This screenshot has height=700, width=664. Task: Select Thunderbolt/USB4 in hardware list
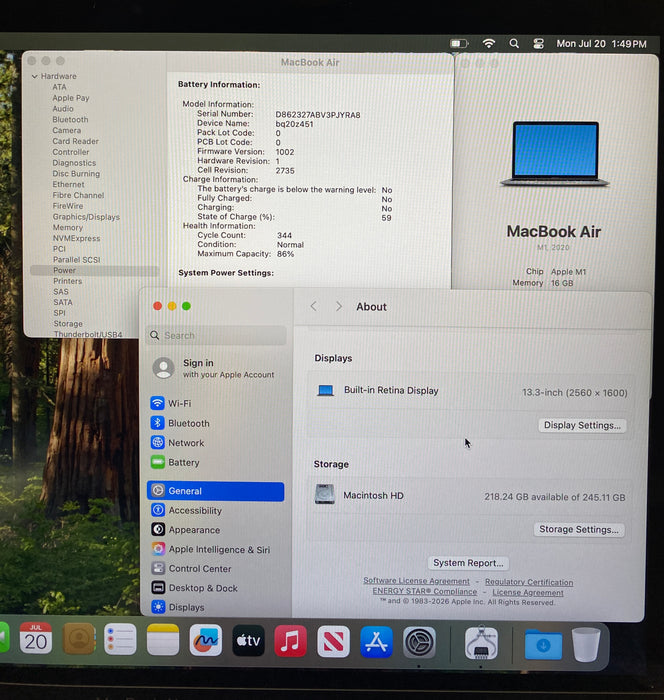point(88,334)
